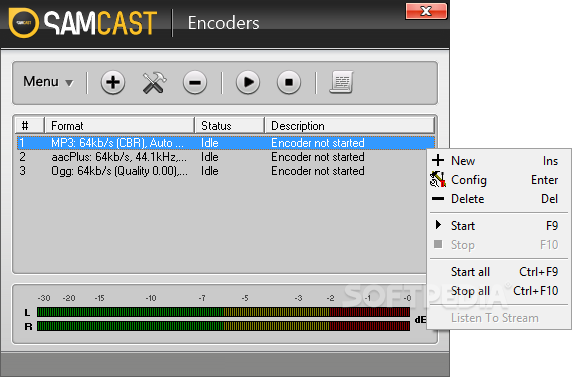This screenshot has height=377, width=572.
Task: Sort by Status column header
Action: [229, 126]
